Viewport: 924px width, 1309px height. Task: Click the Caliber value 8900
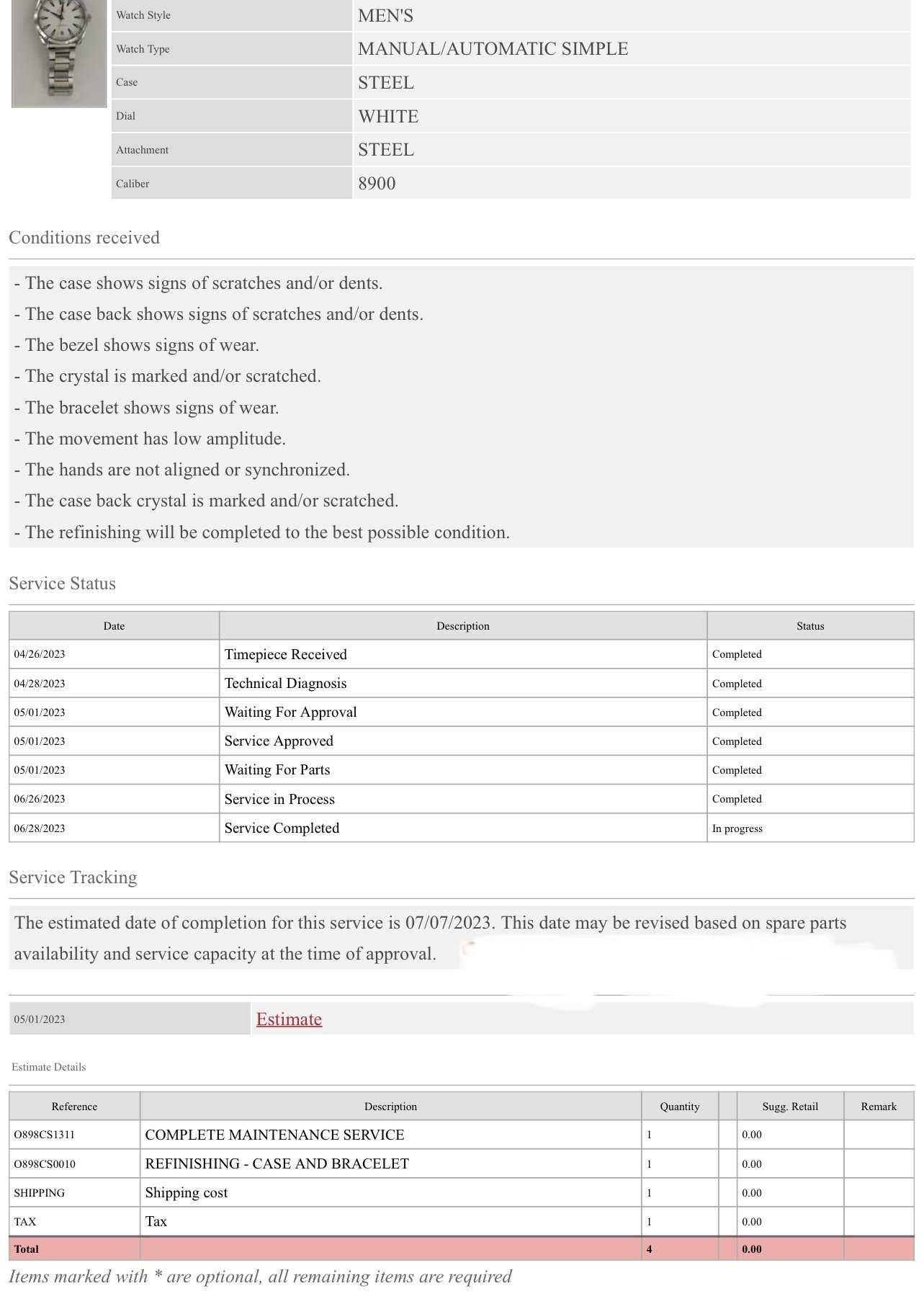[377, 184]
